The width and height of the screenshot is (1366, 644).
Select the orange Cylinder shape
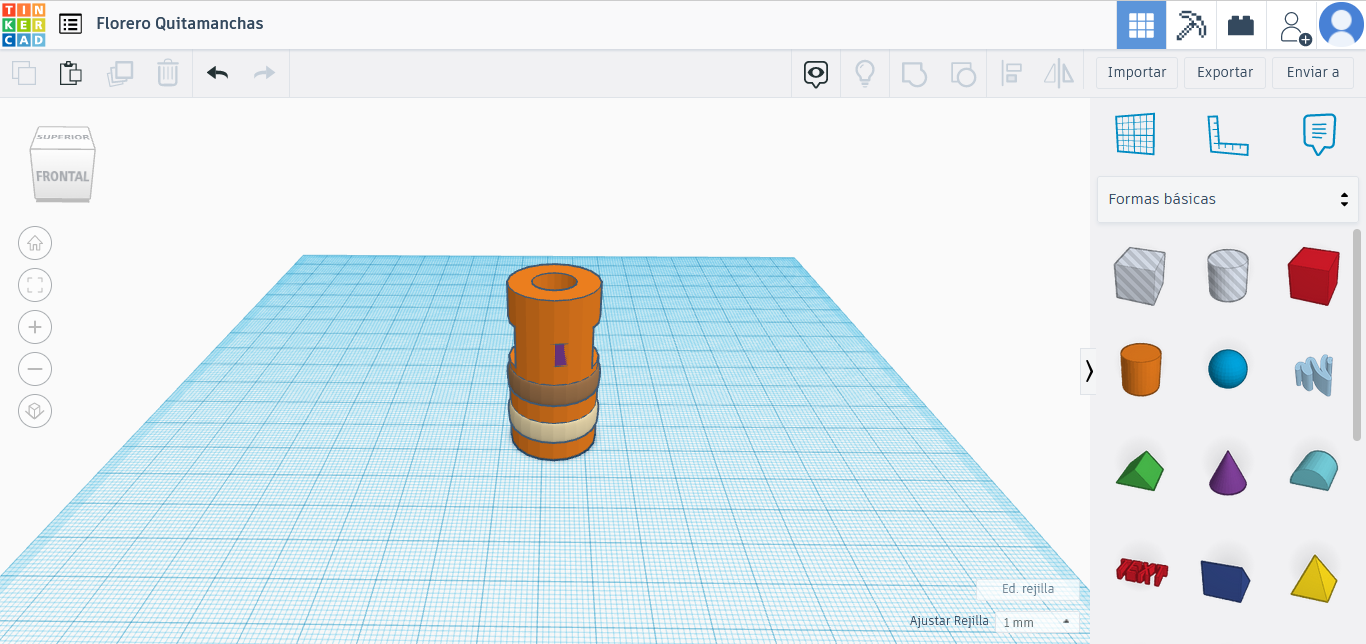coord(1139,369)
